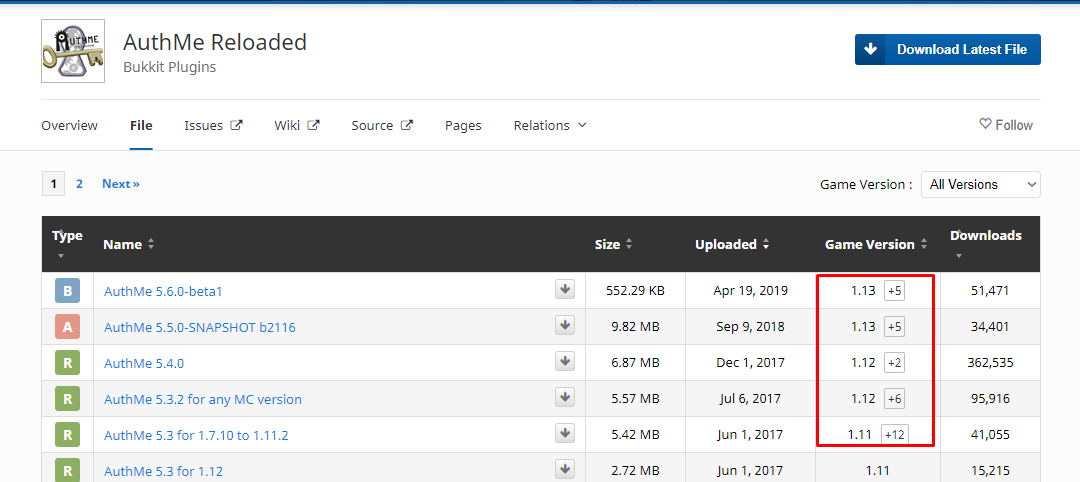Download AuthMe 5.4.0 via arrow icon
Viewport: 1080px width, 482px height.
565,361
